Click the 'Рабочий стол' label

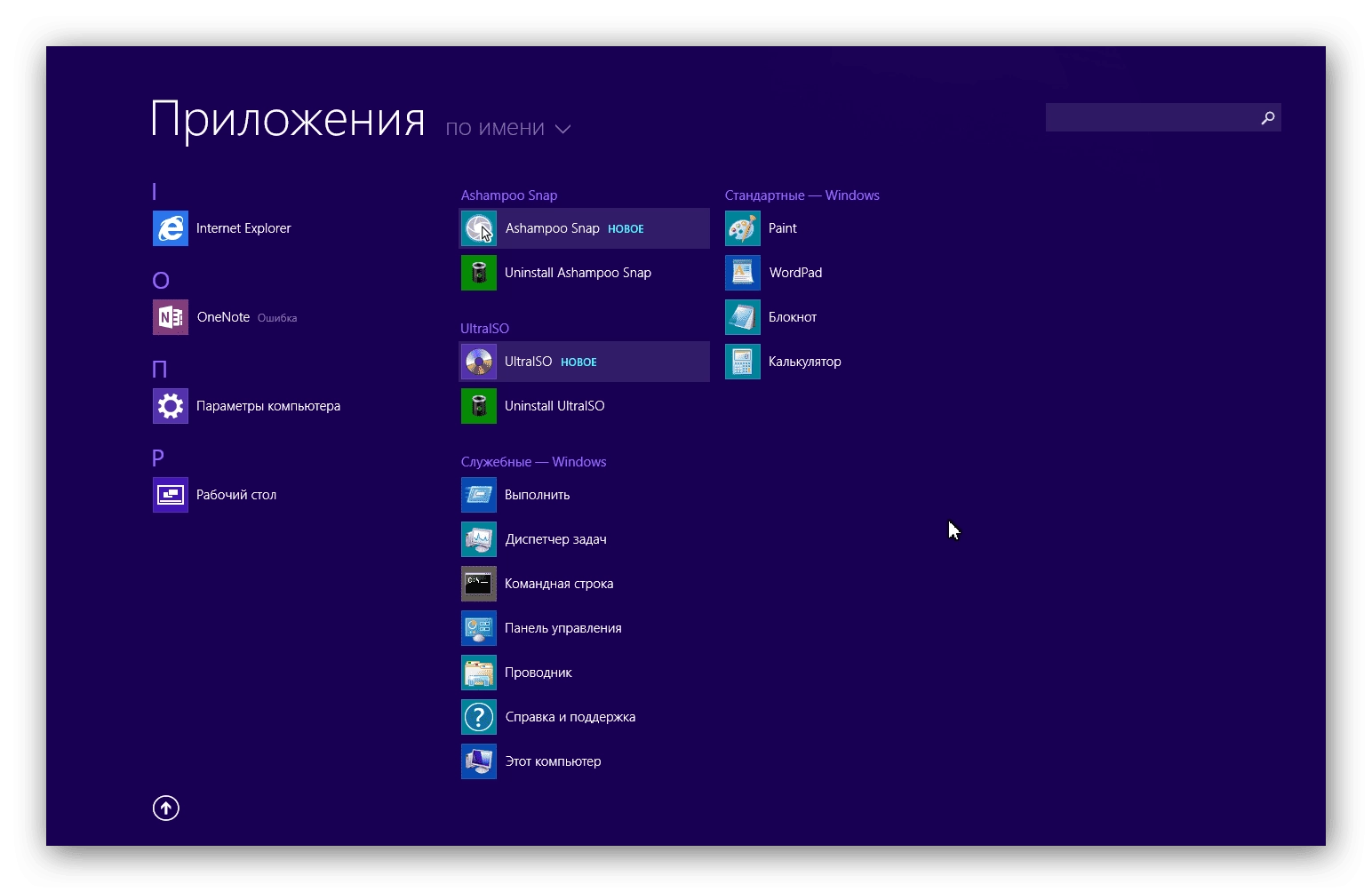pyautogui.click(x=236, y=495)
